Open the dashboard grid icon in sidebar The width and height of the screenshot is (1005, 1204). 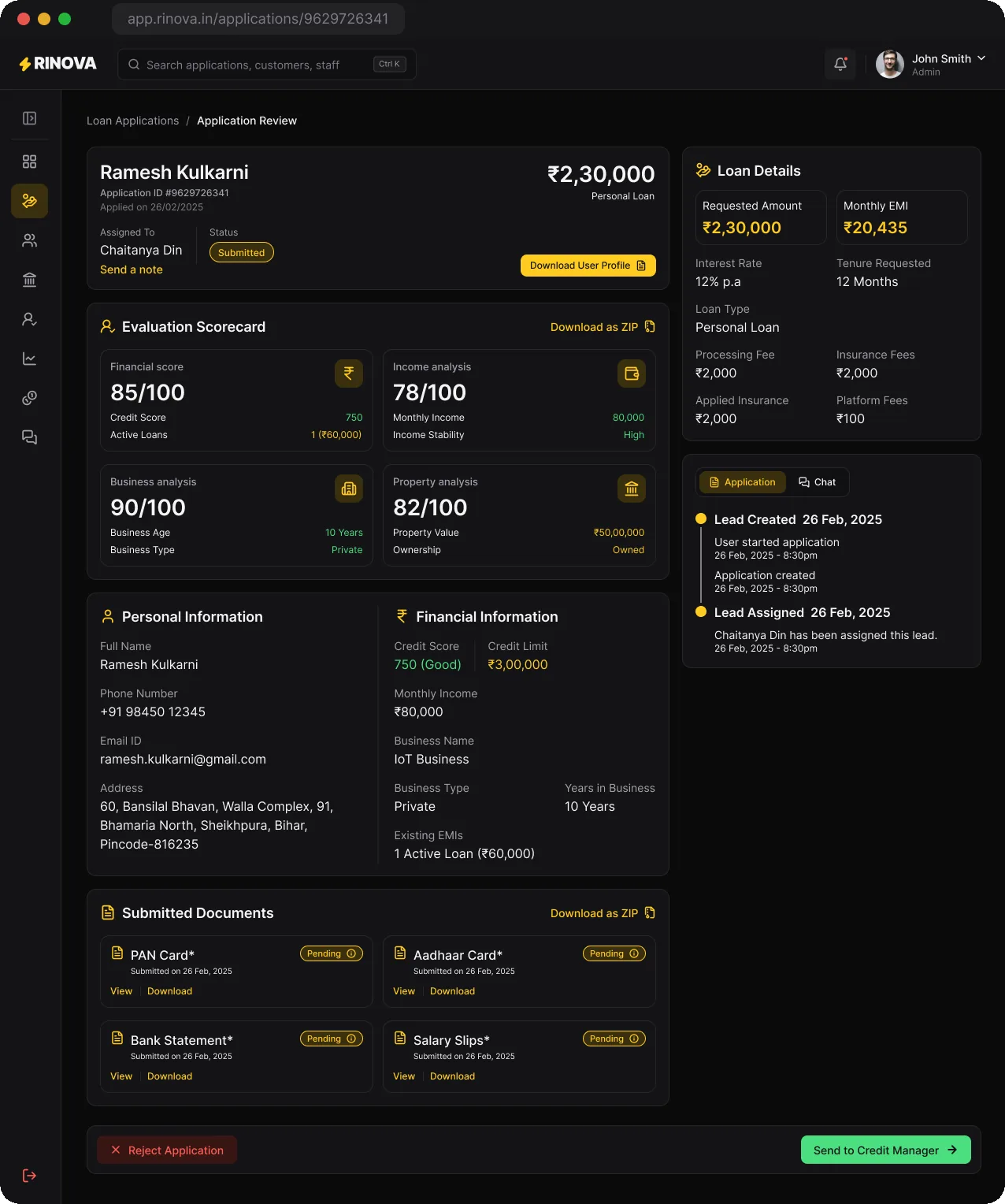pos(29,162)
